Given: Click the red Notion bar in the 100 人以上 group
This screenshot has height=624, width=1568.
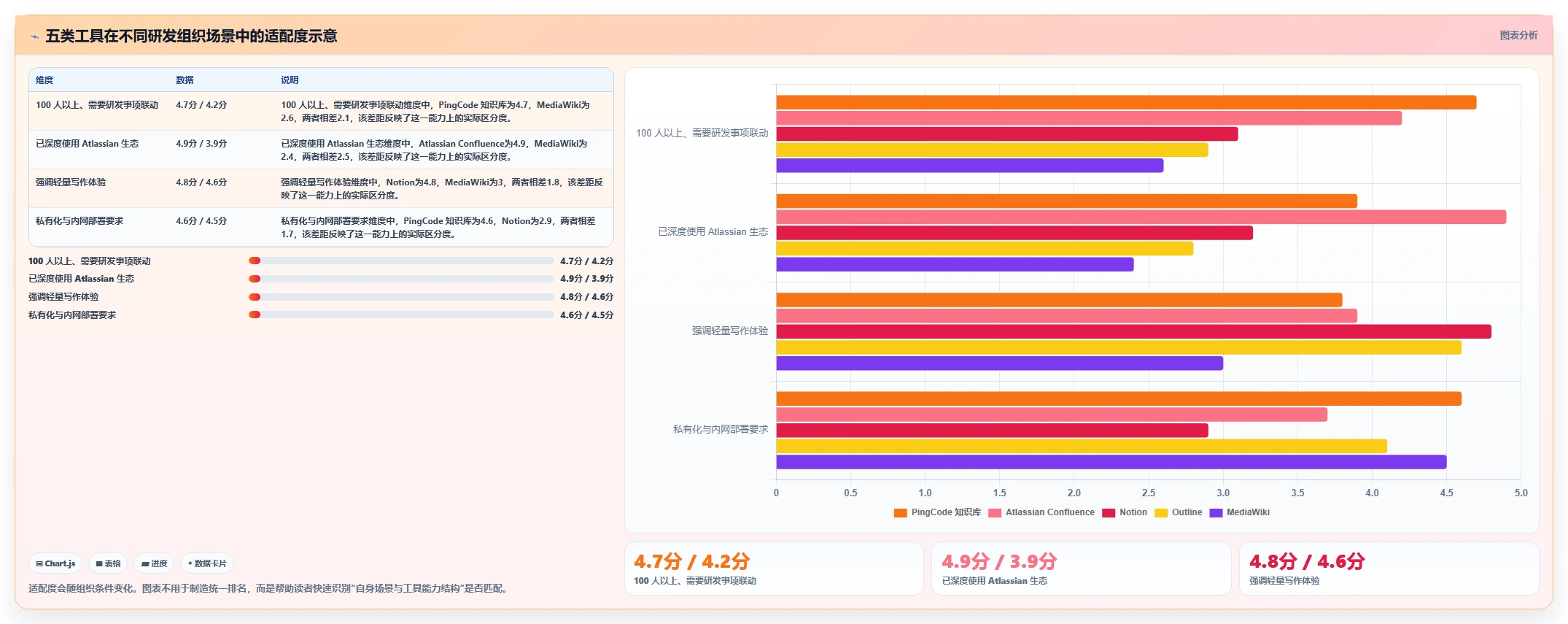Looking at the screenshot, I should point(1007,134).
